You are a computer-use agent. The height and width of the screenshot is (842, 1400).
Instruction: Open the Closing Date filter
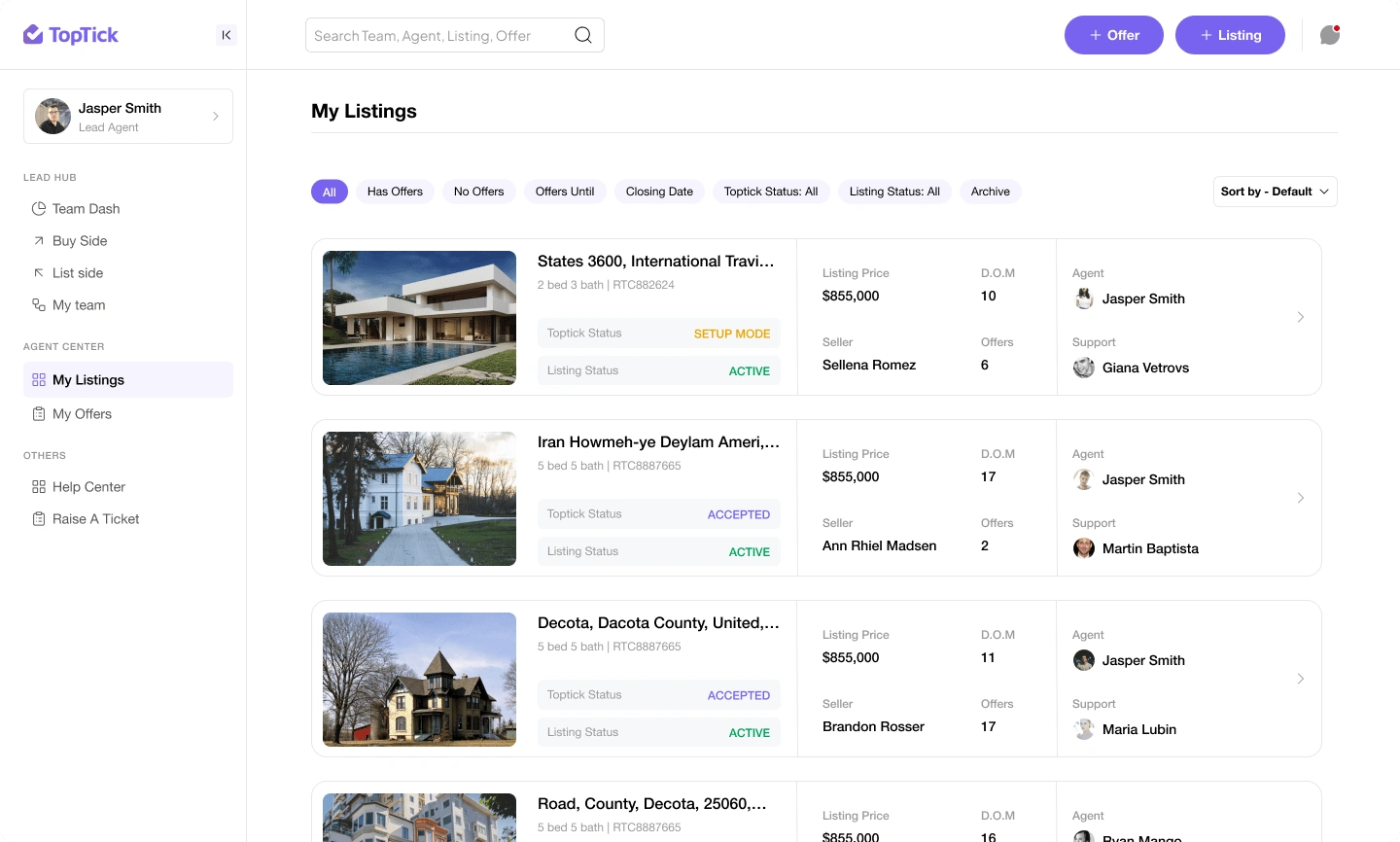pyautogui.click(x=659, y=192)
